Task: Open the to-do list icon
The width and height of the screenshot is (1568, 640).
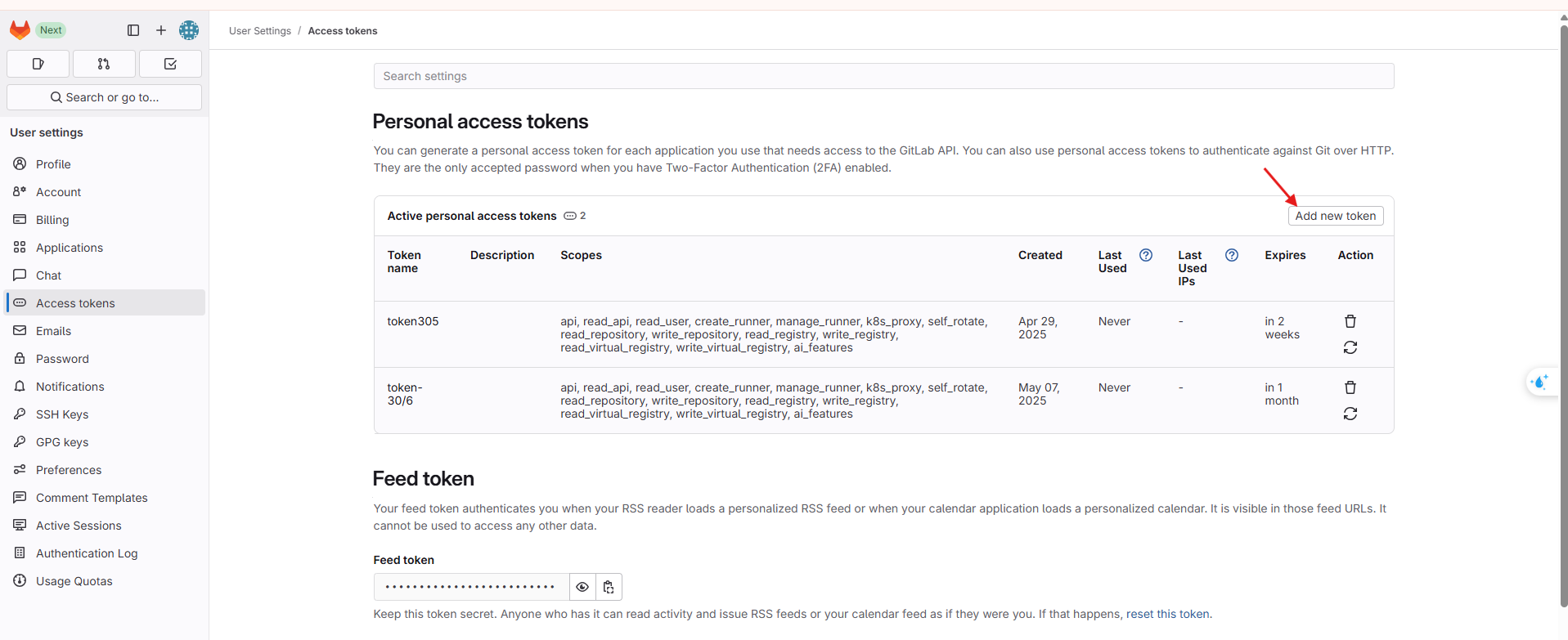Action: point(170,64)
